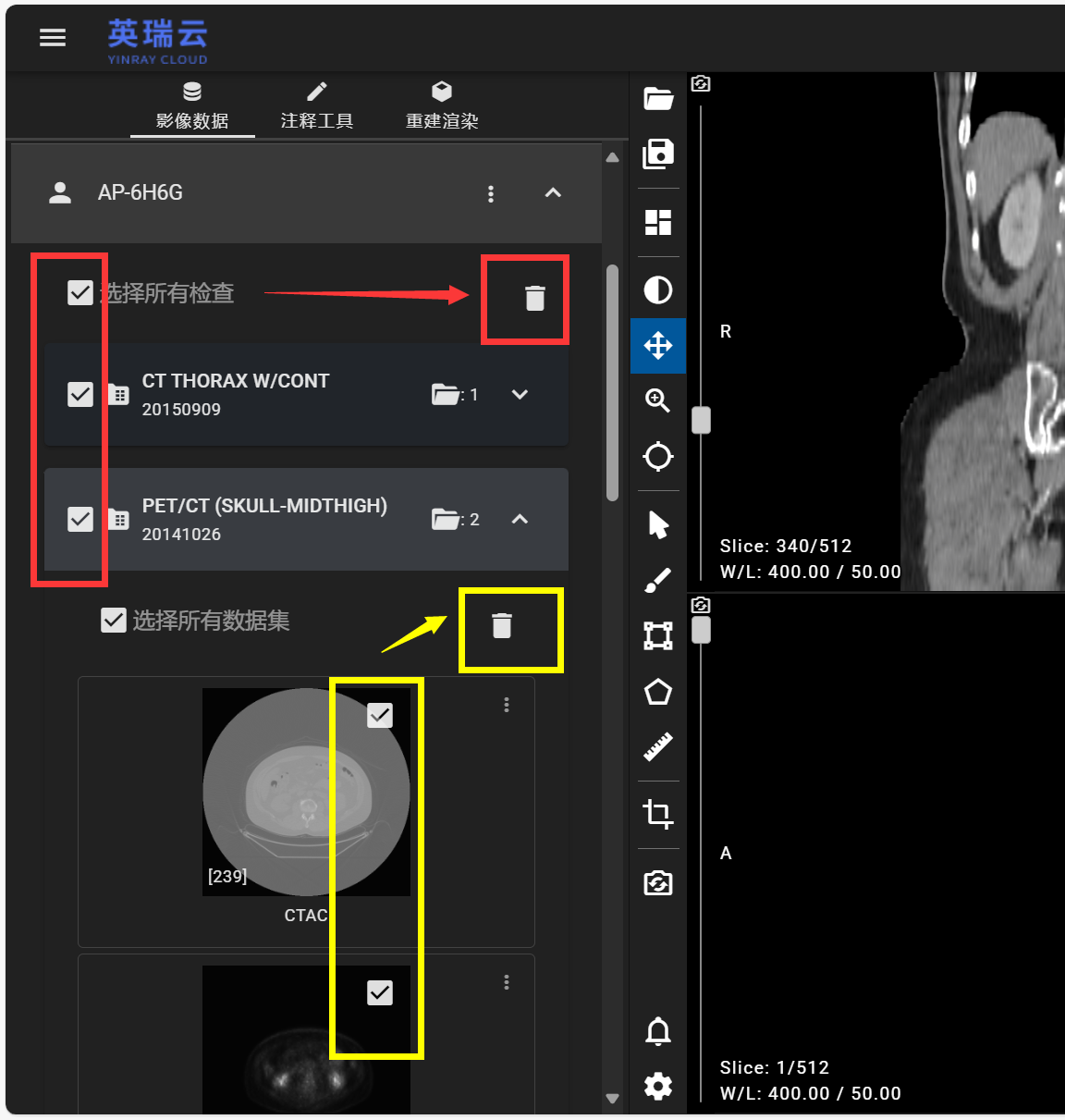Select the crop tool
1065x1120 pixels.
[x=658, y=814]
